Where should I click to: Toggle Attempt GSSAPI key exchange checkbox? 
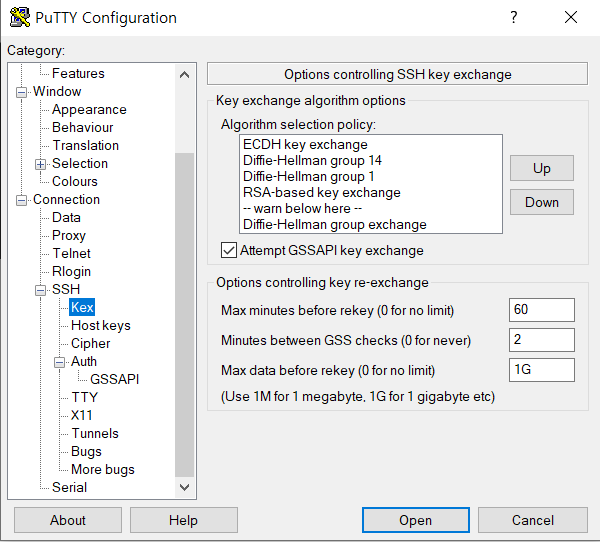[229, 250]
